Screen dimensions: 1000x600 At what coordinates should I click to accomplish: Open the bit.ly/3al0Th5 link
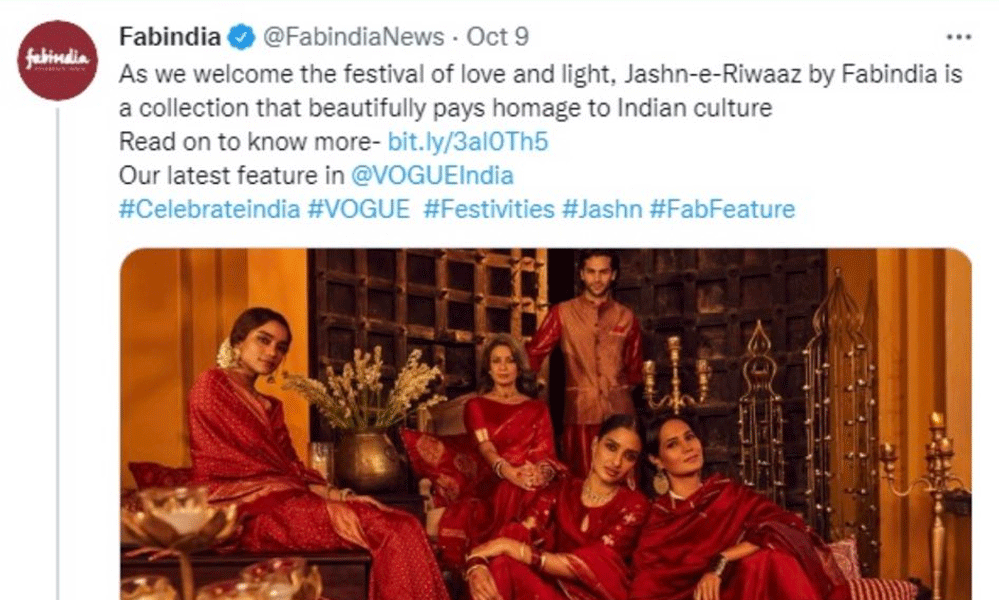point(468,142)
